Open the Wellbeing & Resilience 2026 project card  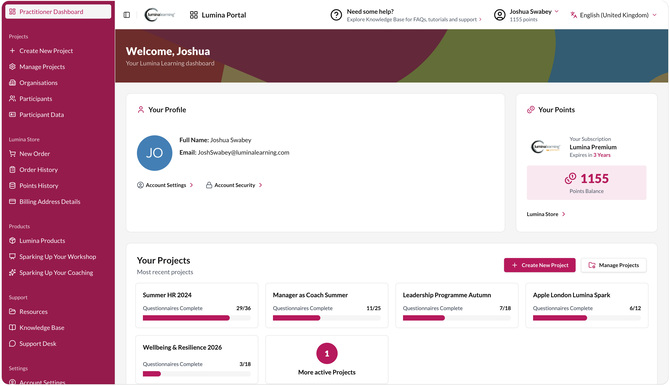pos(197,359)
